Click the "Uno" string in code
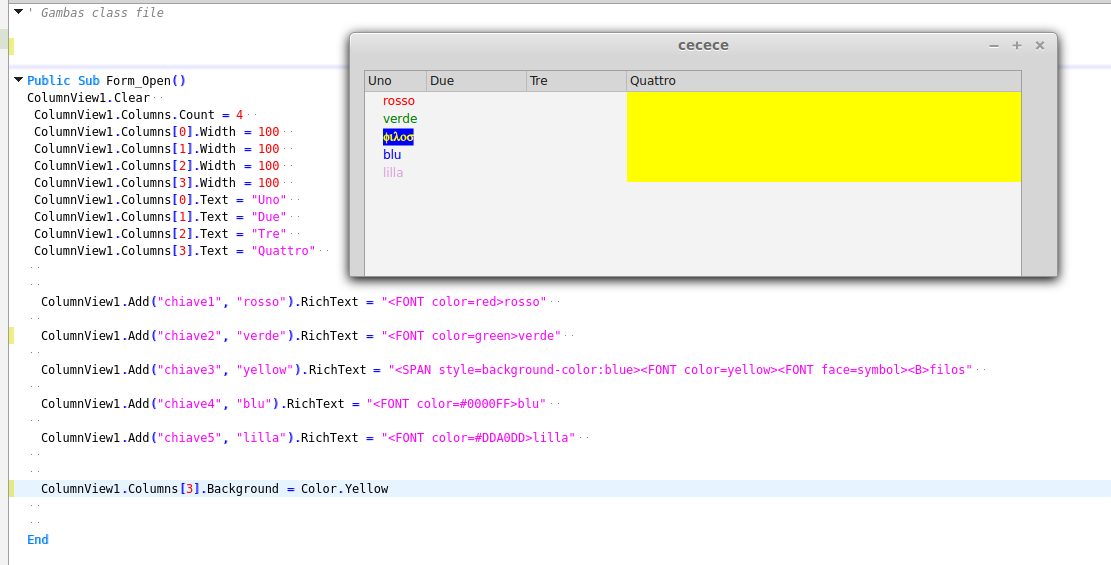The width and height of the screenshot is (1111, 565). pyautogui.click(x=269, y=200)
